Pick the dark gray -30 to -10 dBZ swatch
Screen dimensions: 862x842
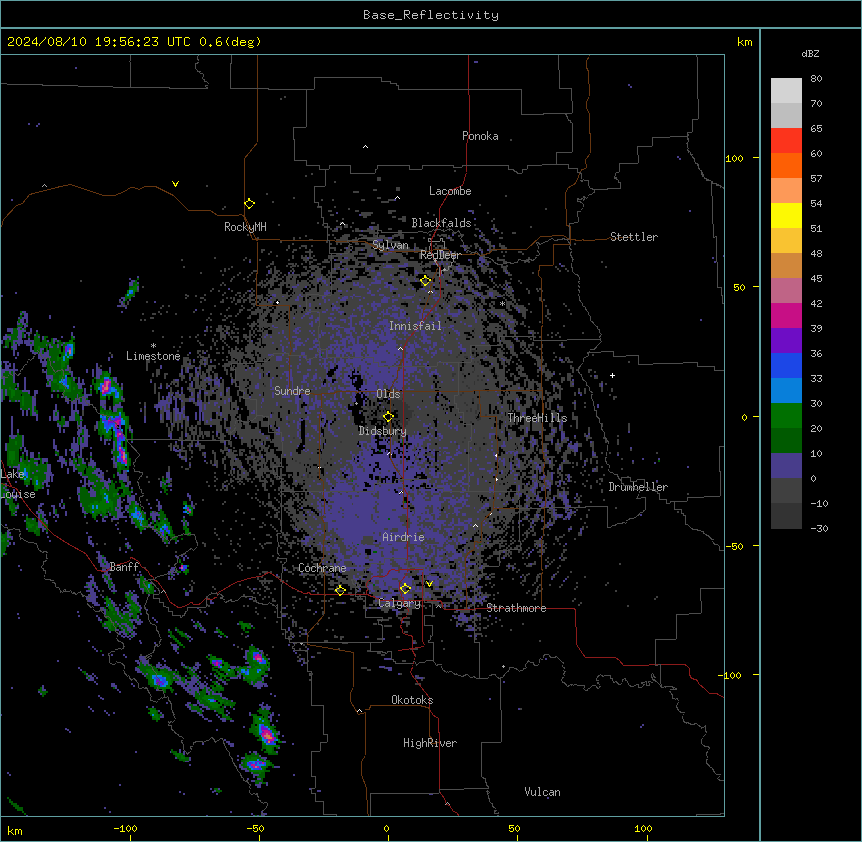(786, 516)
